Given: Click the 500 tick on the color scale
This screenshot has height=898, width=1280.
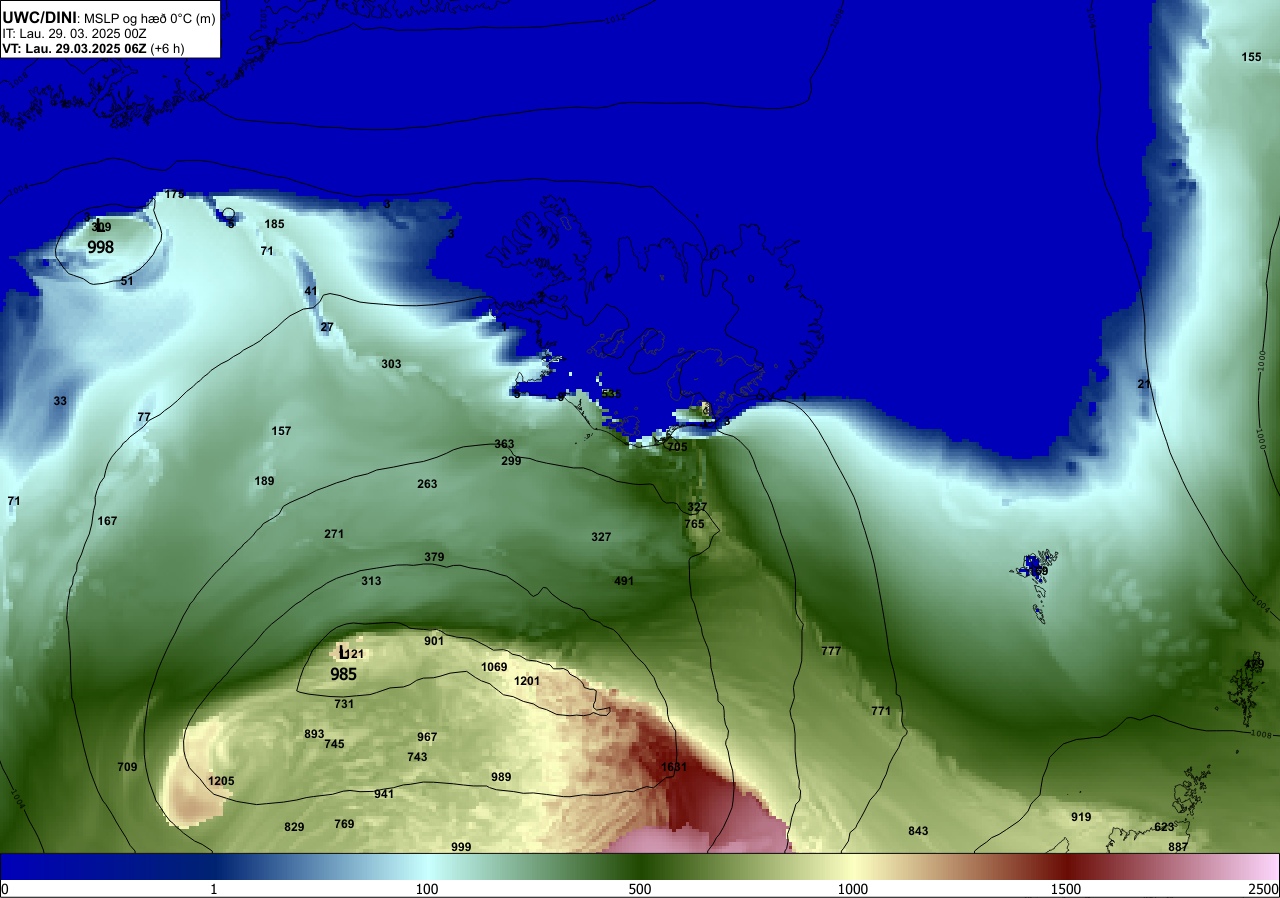Looking at the screenshot, I should [640, 888].
